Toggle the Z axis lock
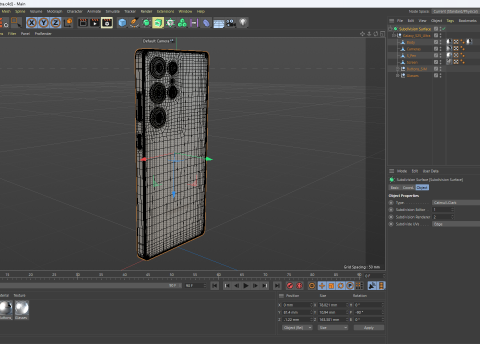This screenshot has height=360, width=480. click(x=56, y=23)
